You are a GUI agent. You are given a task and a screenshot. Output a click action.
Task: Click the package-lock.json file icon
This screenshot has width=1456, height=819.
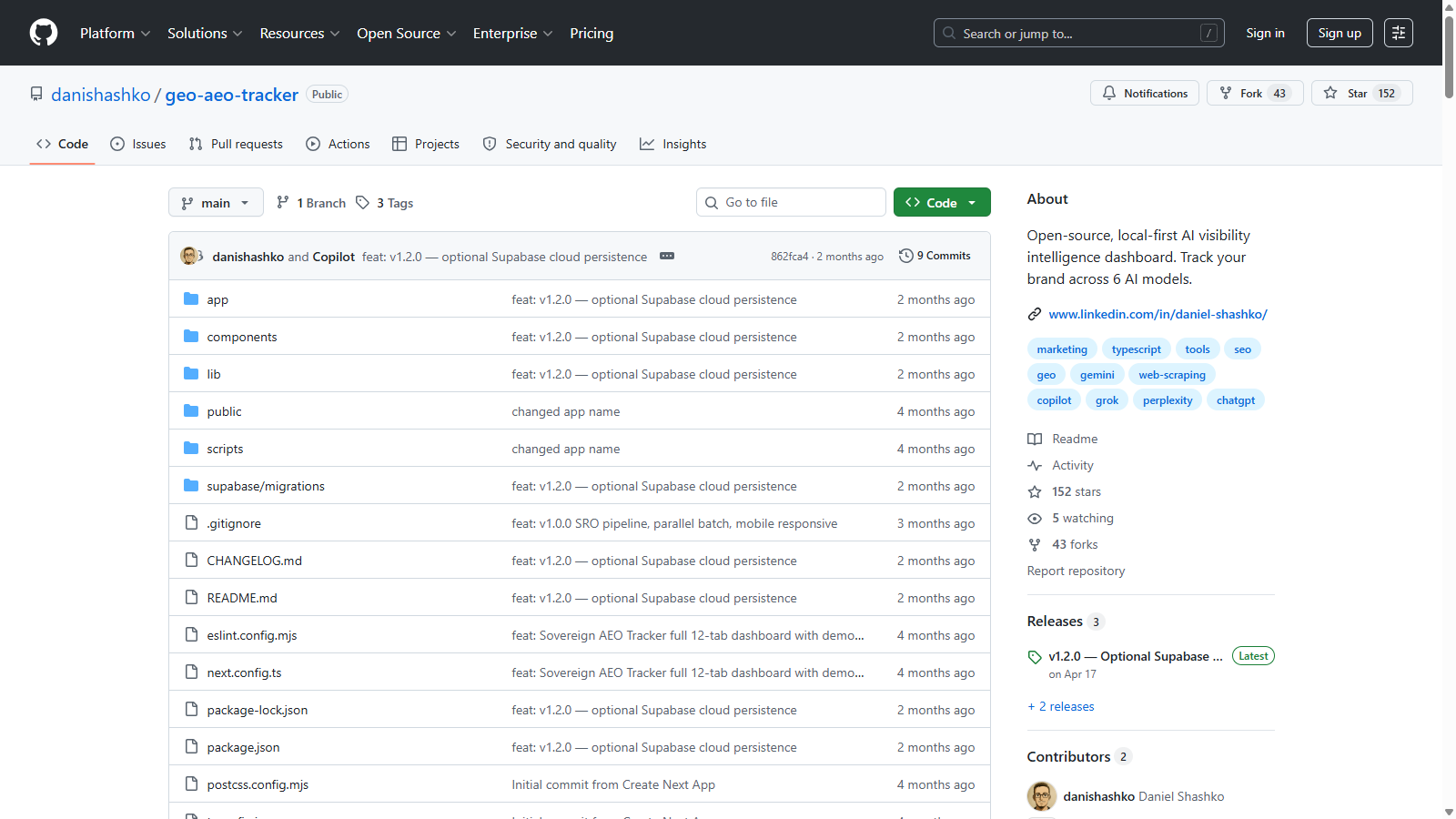coord(191,710)
